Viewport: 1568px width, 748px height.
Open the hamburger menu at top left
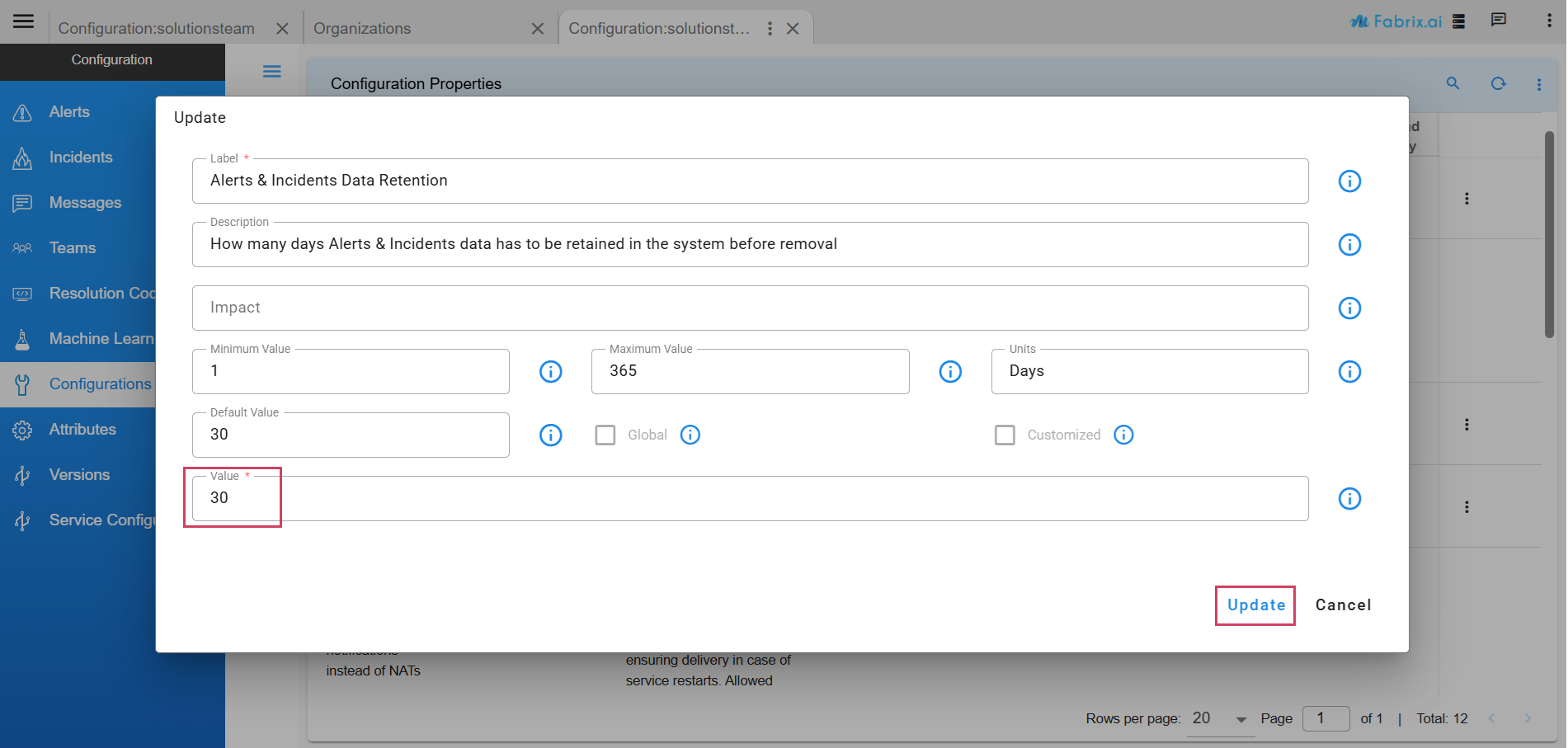24,21
